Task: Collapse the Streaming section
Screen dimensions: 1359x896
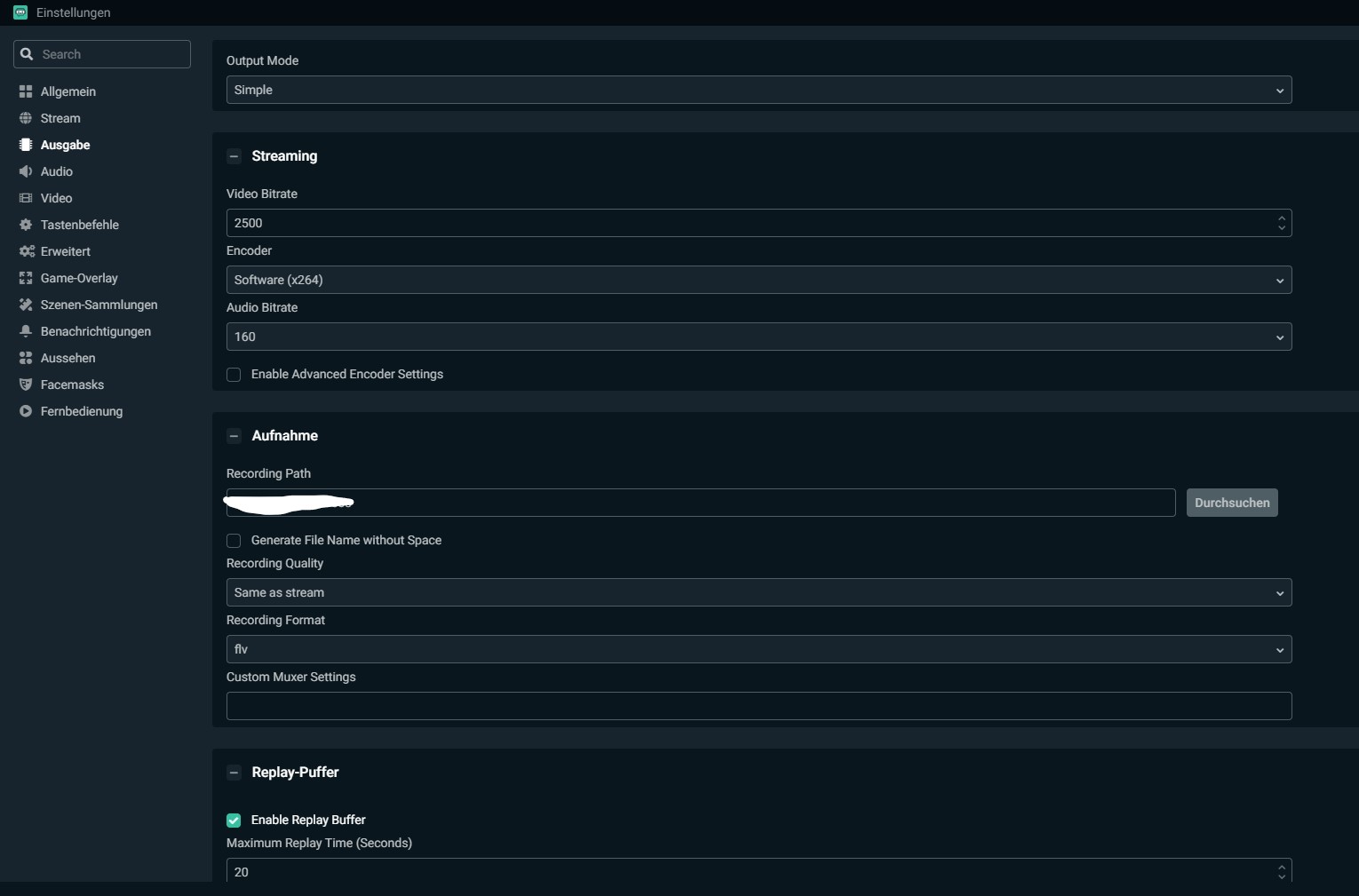Action: tap(234, 156)
